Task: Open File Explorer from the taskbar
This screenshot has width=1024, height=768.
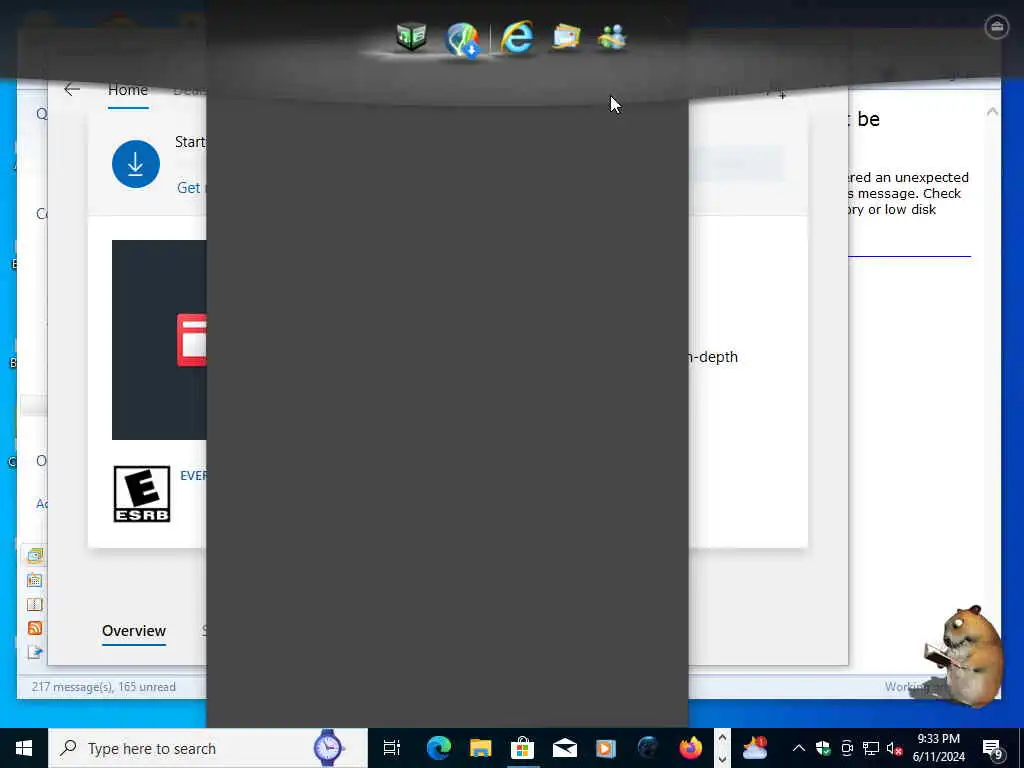Action: pyautogui.click(x=481, y=748)
